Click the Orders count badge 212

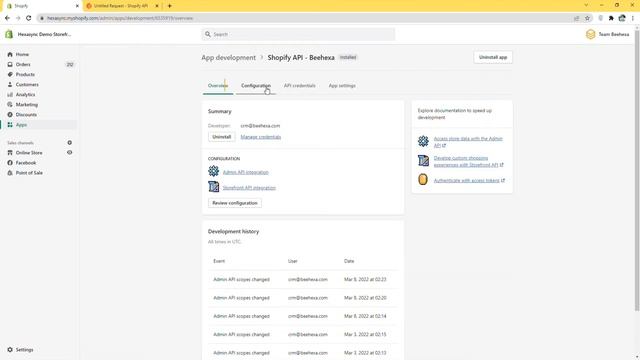(x=70, y=64)
